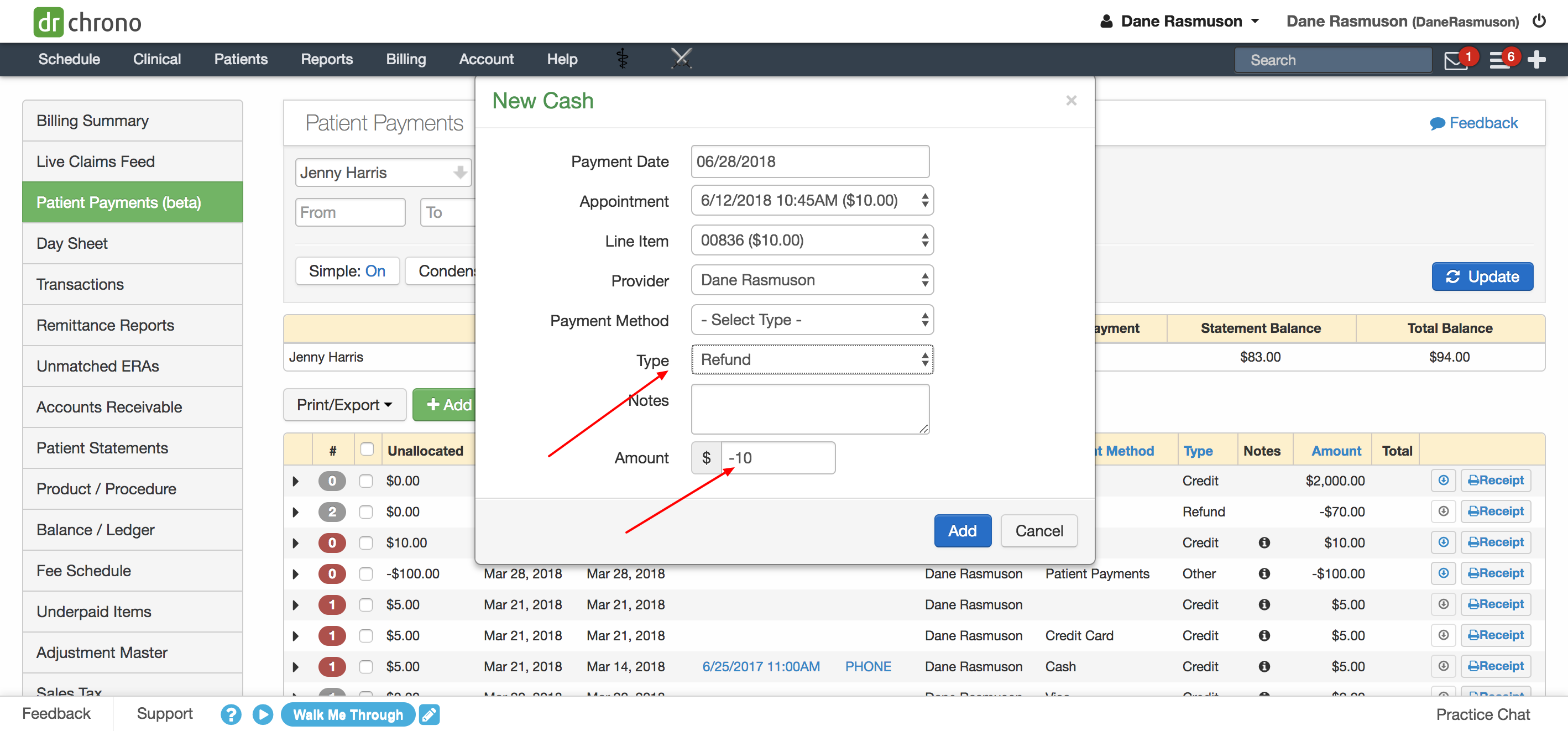Click info icon in the Credit Card row
1568x731 pixels.
coord(1264,635)
